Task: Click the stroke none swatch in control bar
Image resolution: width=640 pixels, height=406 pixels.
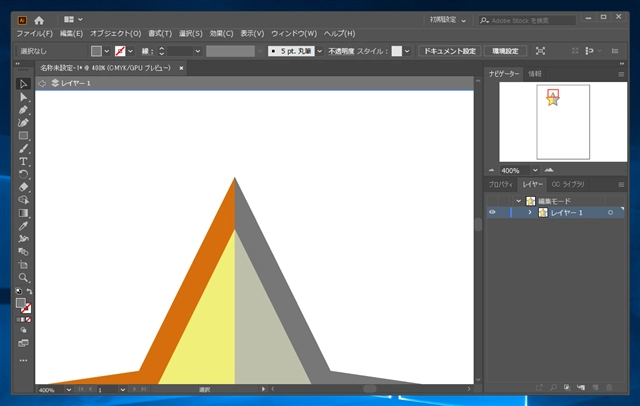Action: [x=120, y=51]
